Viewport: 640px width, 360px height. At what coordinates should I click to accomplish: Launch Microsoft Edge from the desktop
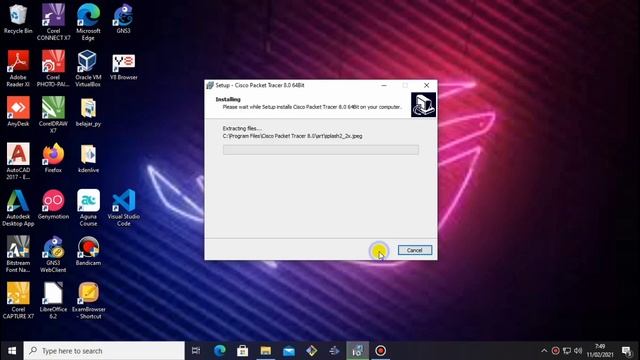(88, 22)
